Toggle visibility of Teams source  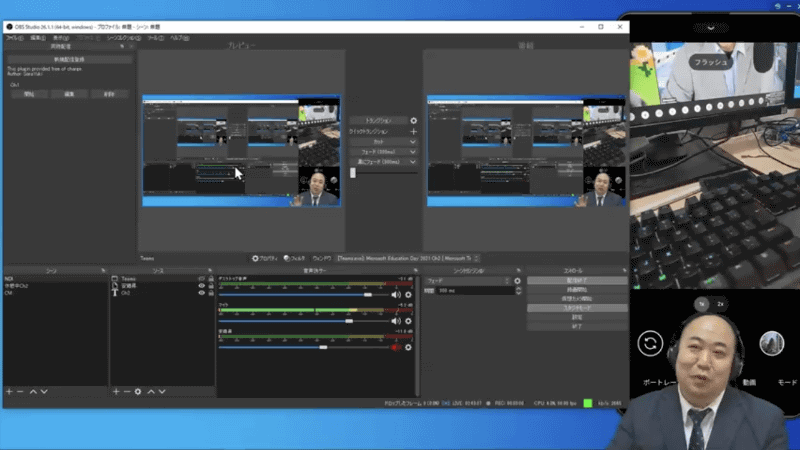coord(201,279)
